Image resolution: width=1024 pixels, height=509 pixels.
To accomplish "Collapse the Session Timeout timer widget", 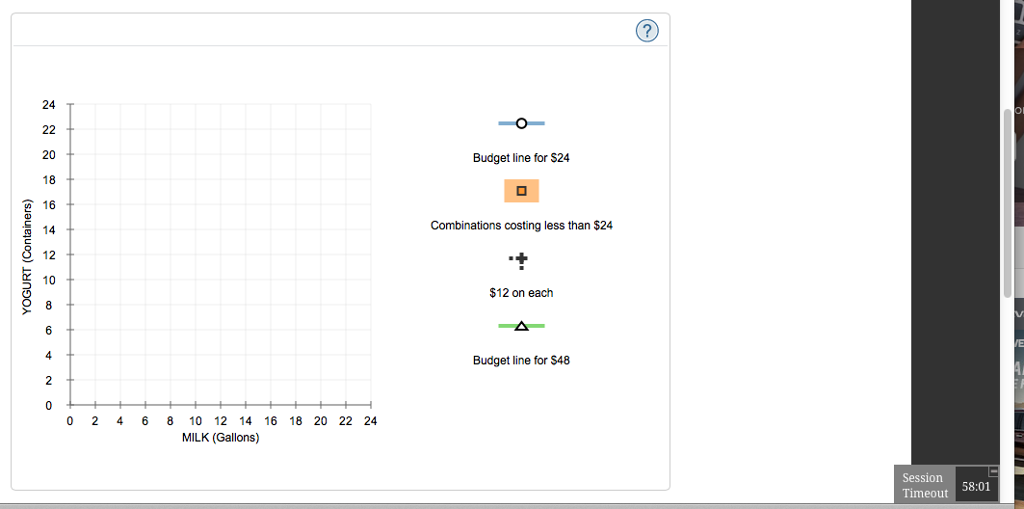I will tap(993, 470).
